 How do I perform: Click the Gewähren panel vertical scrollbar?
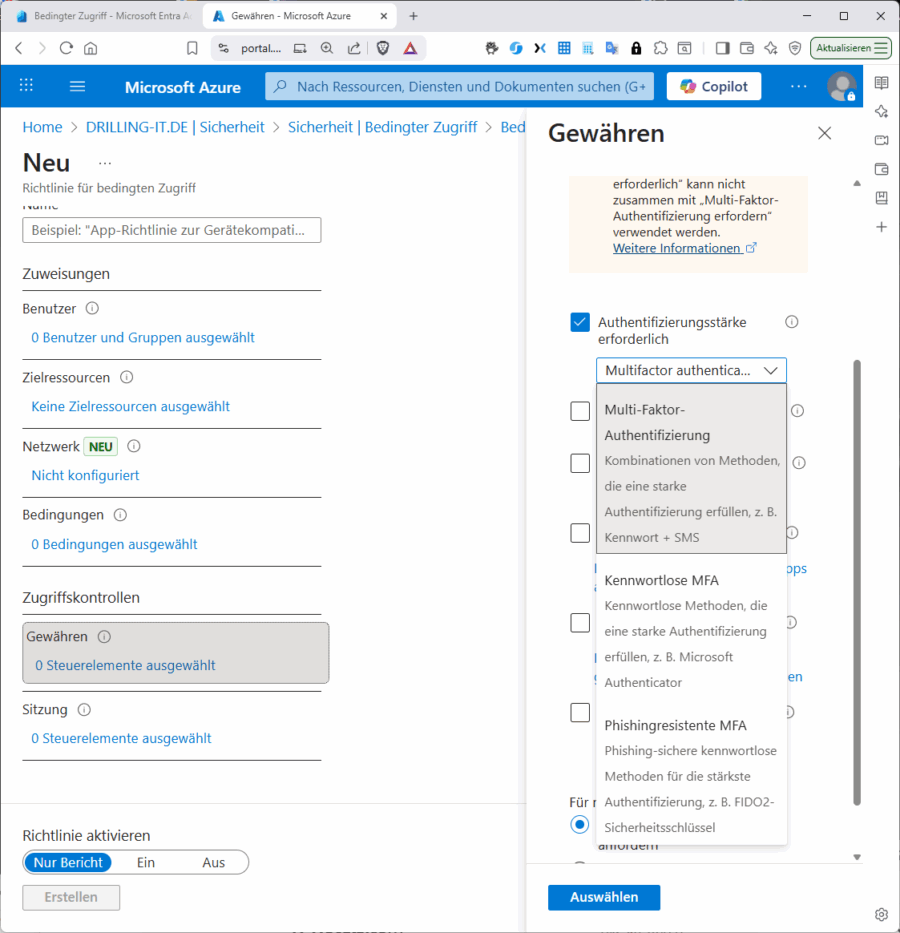pyautogui.click(x=857, y=582)
